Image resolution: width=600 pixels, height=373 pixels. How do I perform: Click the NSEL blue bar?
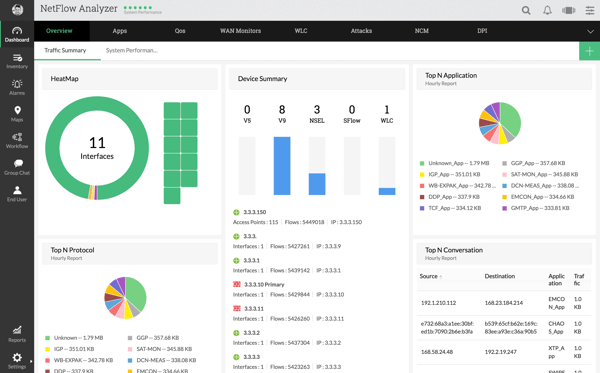click(317, 184)
